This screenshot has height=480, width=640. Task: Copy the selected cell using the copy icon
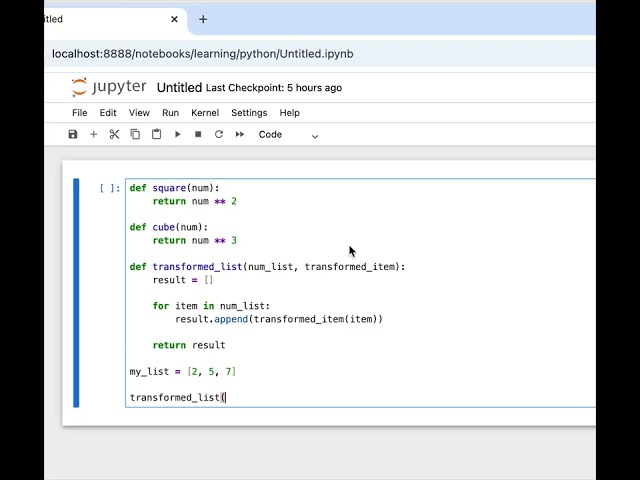click(x=135, y=134)
